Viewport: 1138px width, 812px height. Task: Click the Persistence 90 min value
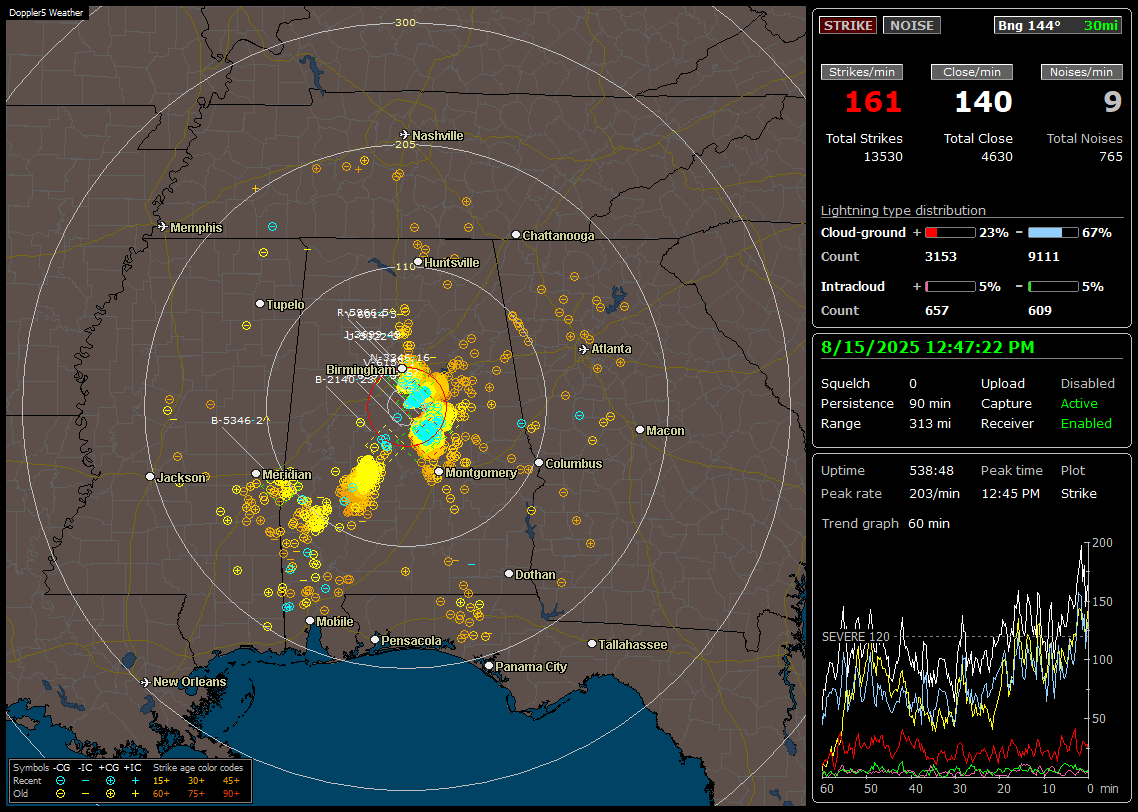[930, 403]
